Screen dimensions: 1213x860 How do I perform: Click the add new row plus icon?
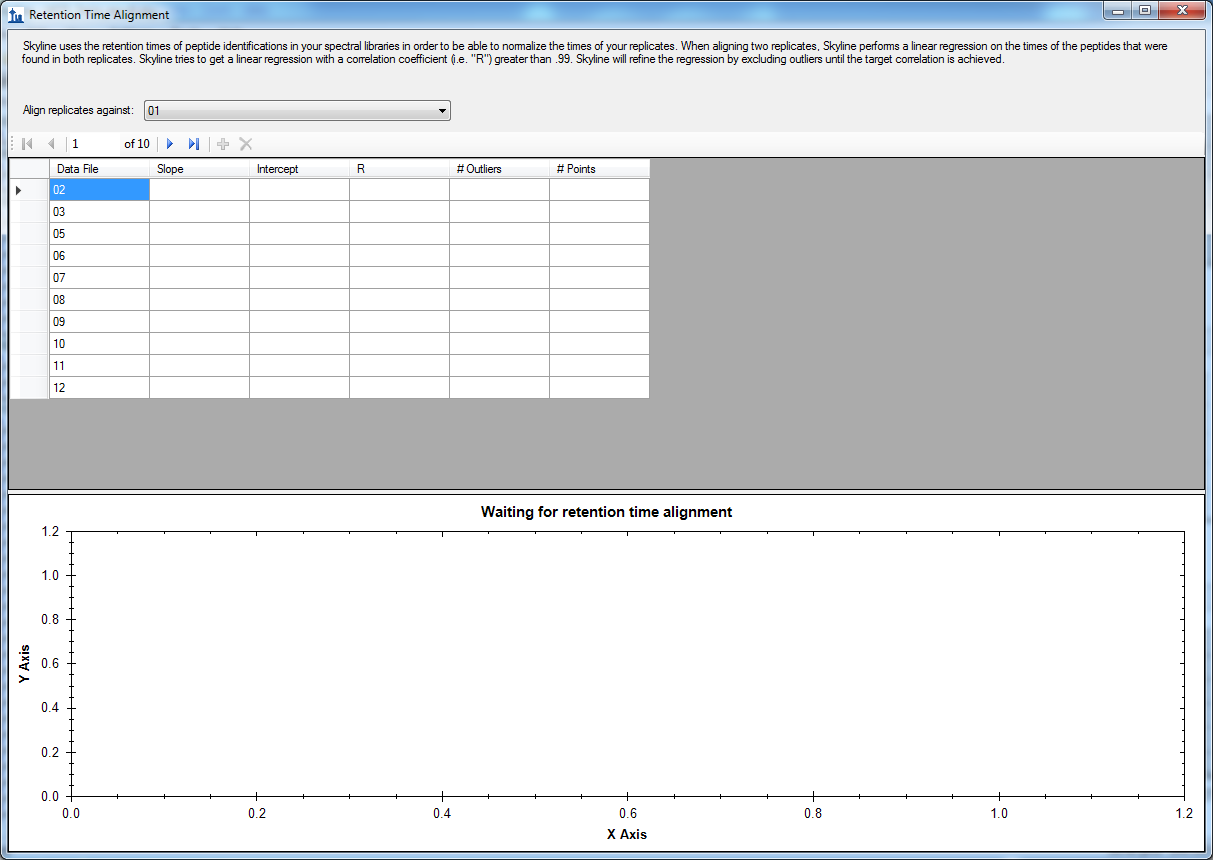(x=223, y=144)
